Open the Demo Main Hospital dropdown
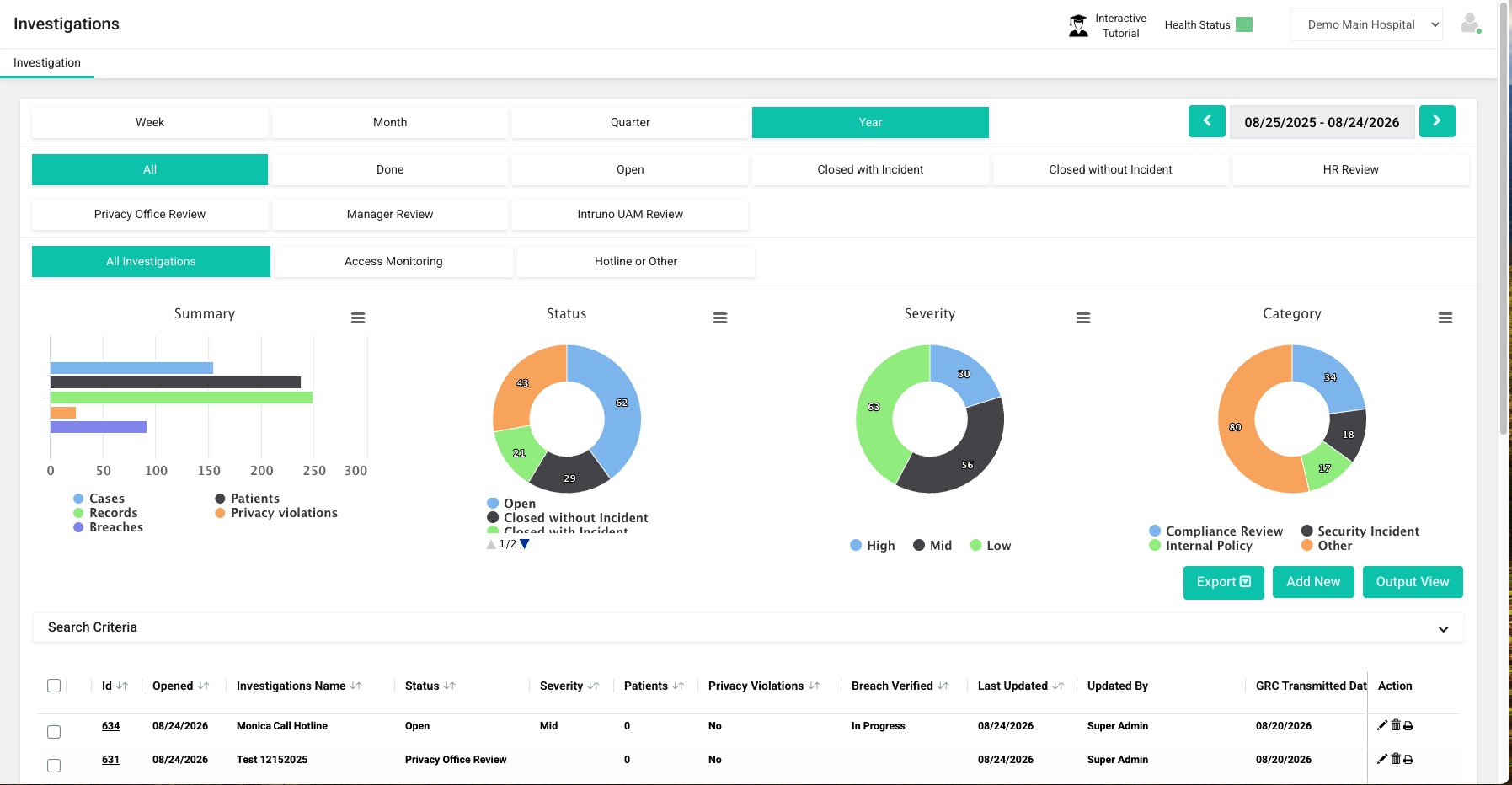The height and width of the screenshot is (785, 1512). coord(1366,24)
